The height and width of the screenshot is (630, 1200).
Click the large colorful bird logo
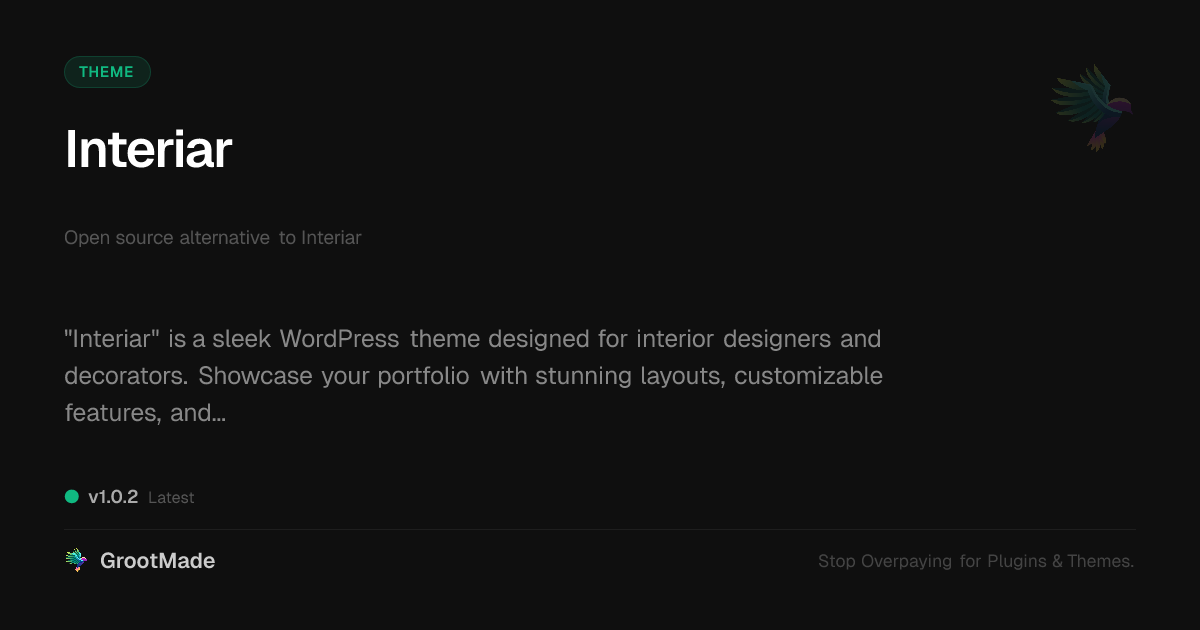click(x=1092, y=107)
